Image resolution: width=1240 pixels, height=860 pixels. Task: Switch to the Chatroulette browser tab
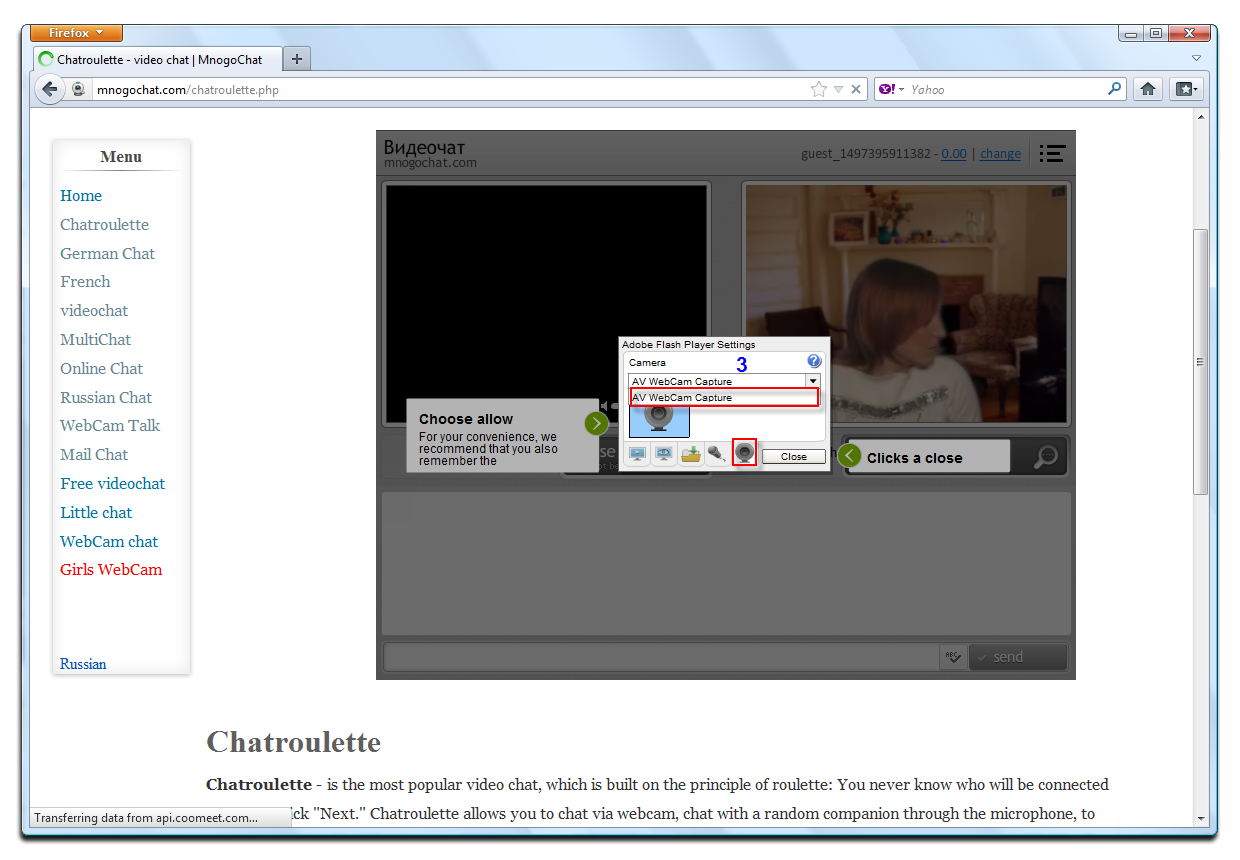[x=158, y=59]
